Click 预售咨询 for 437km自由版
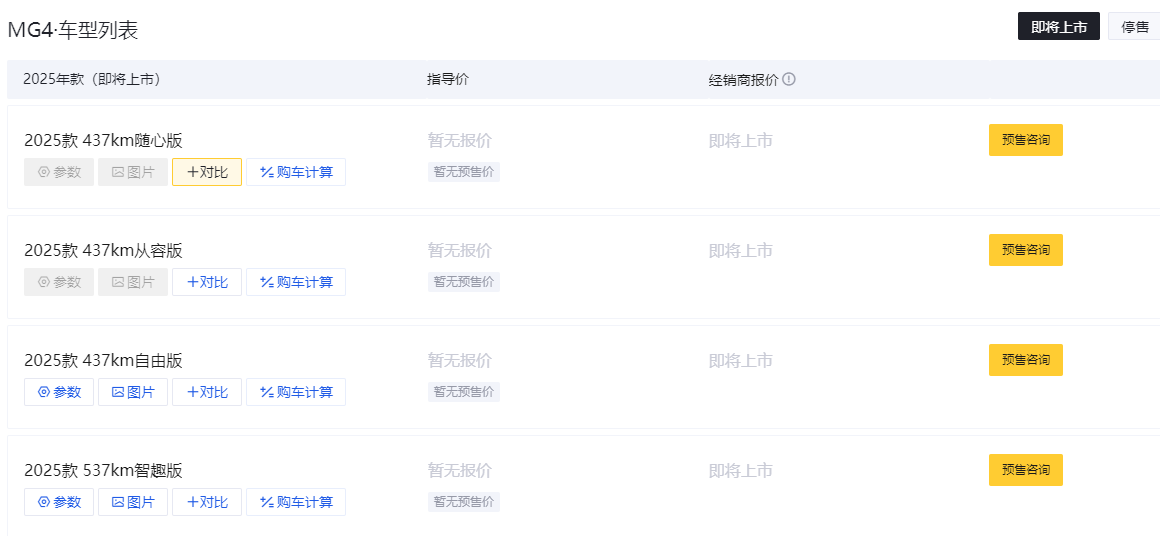The image size is (1160, 536). [1025, 360]
